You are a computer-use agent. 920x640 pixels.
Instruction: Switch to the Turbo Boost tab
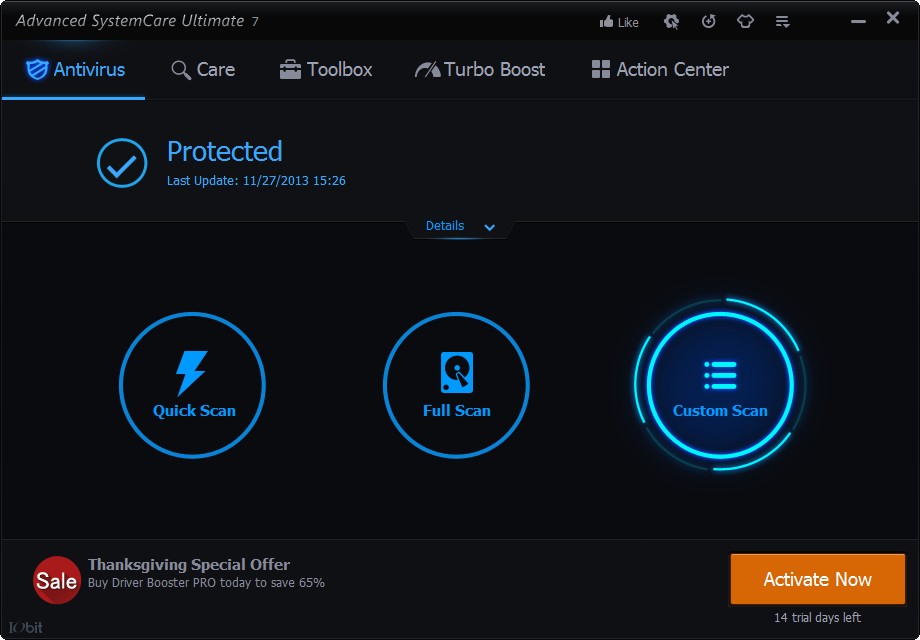pyautogui.click(x=480, y=70)
